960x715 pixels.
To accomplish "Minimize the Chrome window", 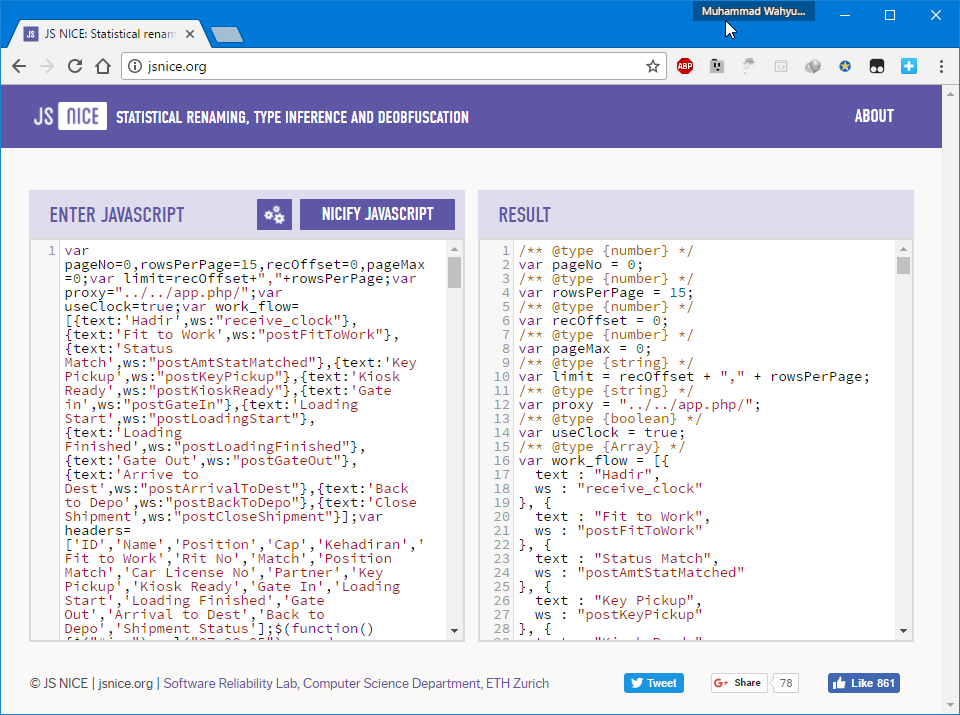I will [845, 15].
